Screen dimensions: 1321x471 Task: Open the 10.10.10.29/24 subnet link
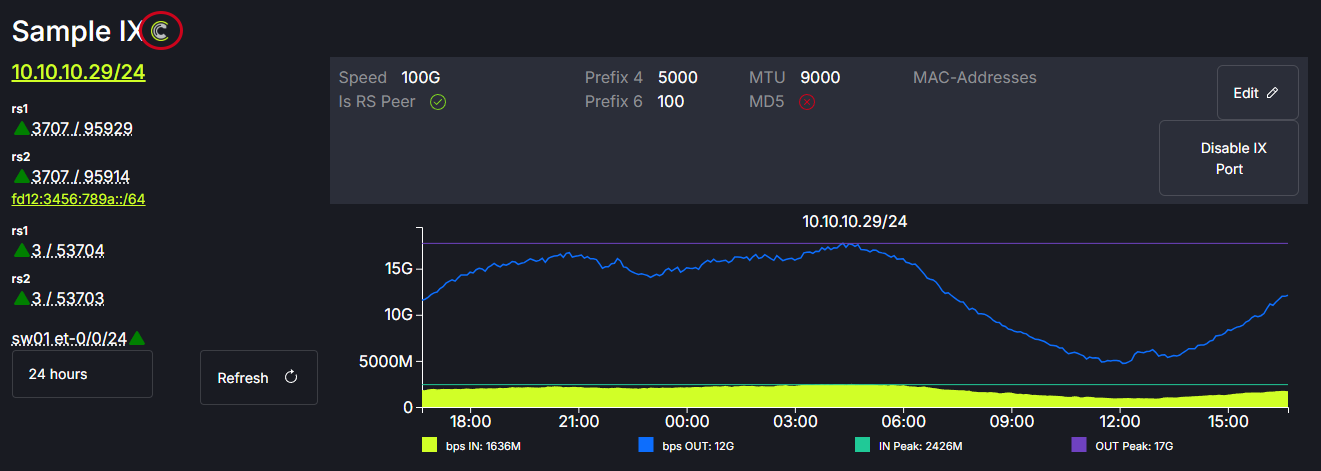point(78,72)
